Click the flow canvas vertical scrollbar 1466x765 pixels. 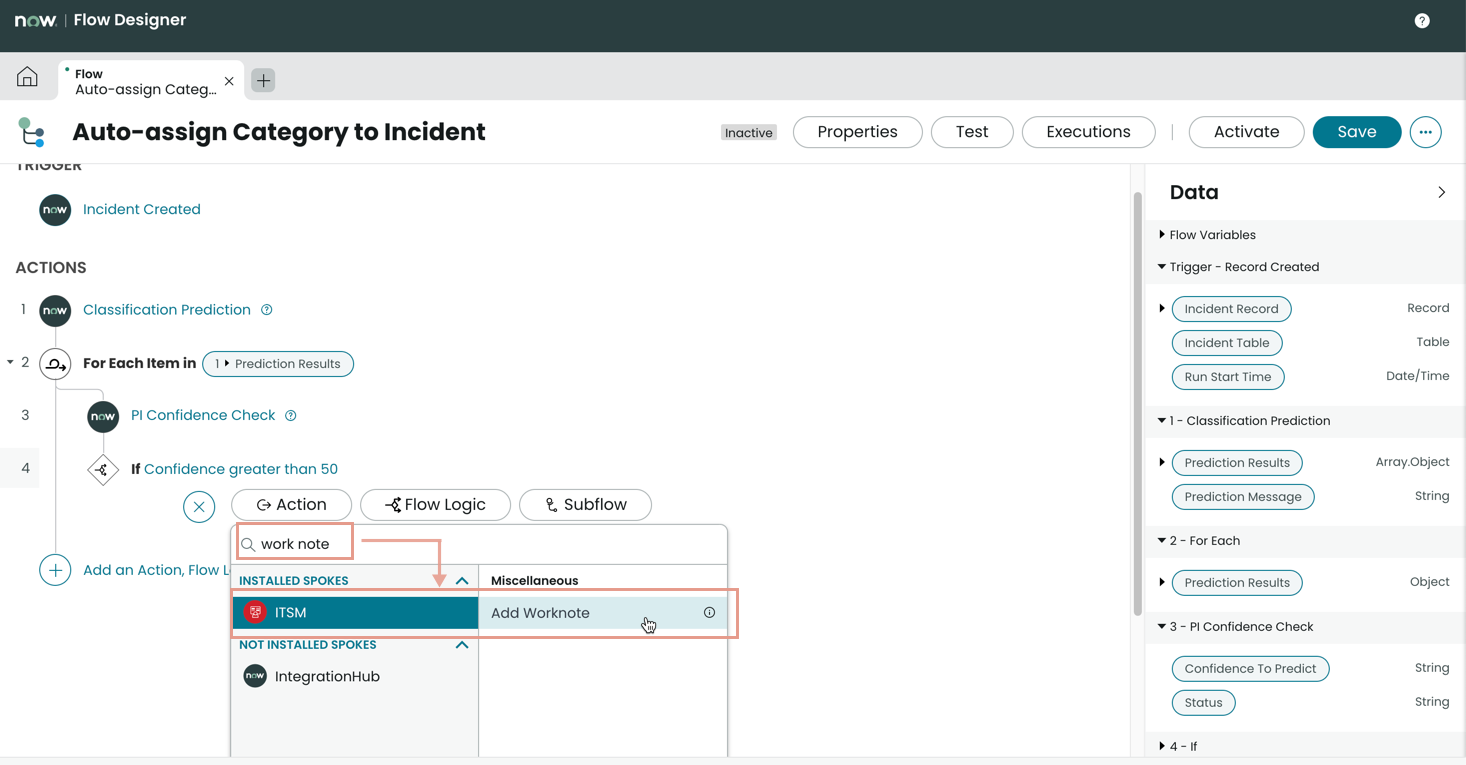(x=1137, y=404)
